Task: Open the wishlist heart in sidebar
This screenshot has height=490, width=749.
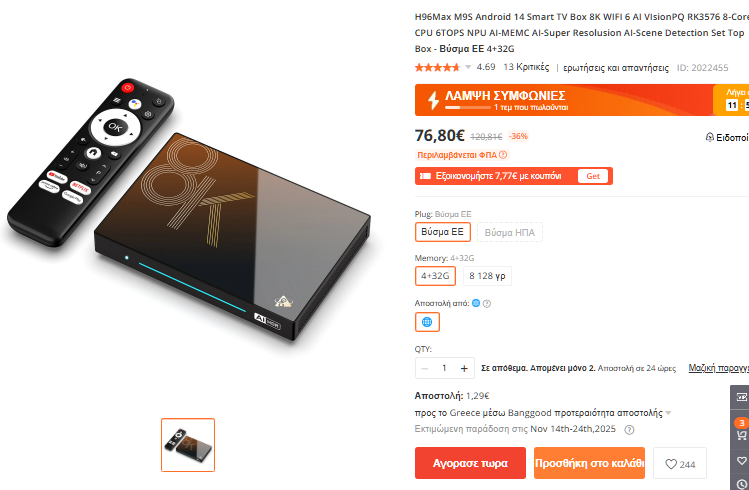Action: (741, 460)
